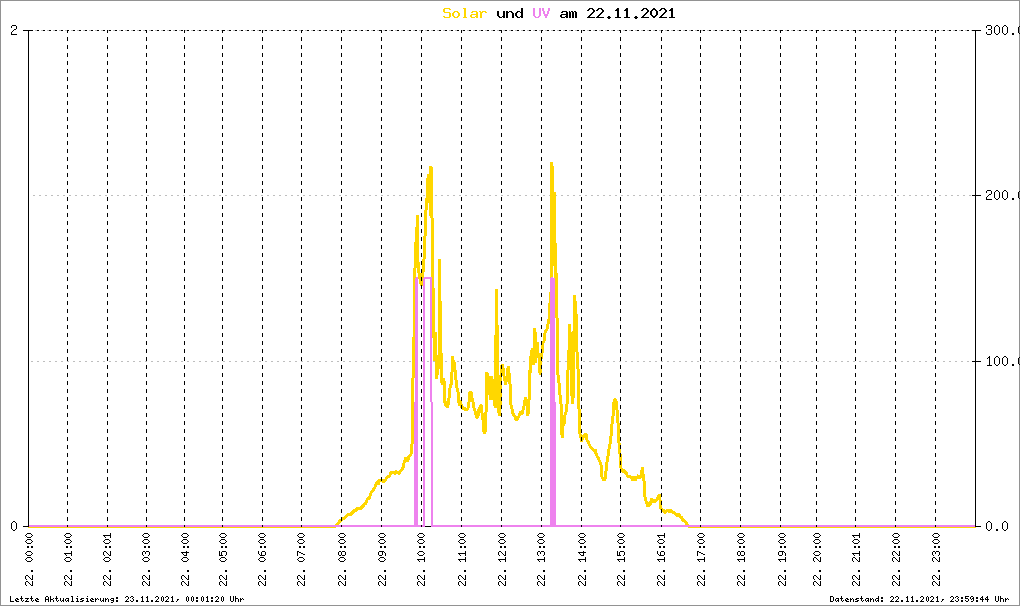Click the time label '22. 14:00'

(x=582, y=560)
